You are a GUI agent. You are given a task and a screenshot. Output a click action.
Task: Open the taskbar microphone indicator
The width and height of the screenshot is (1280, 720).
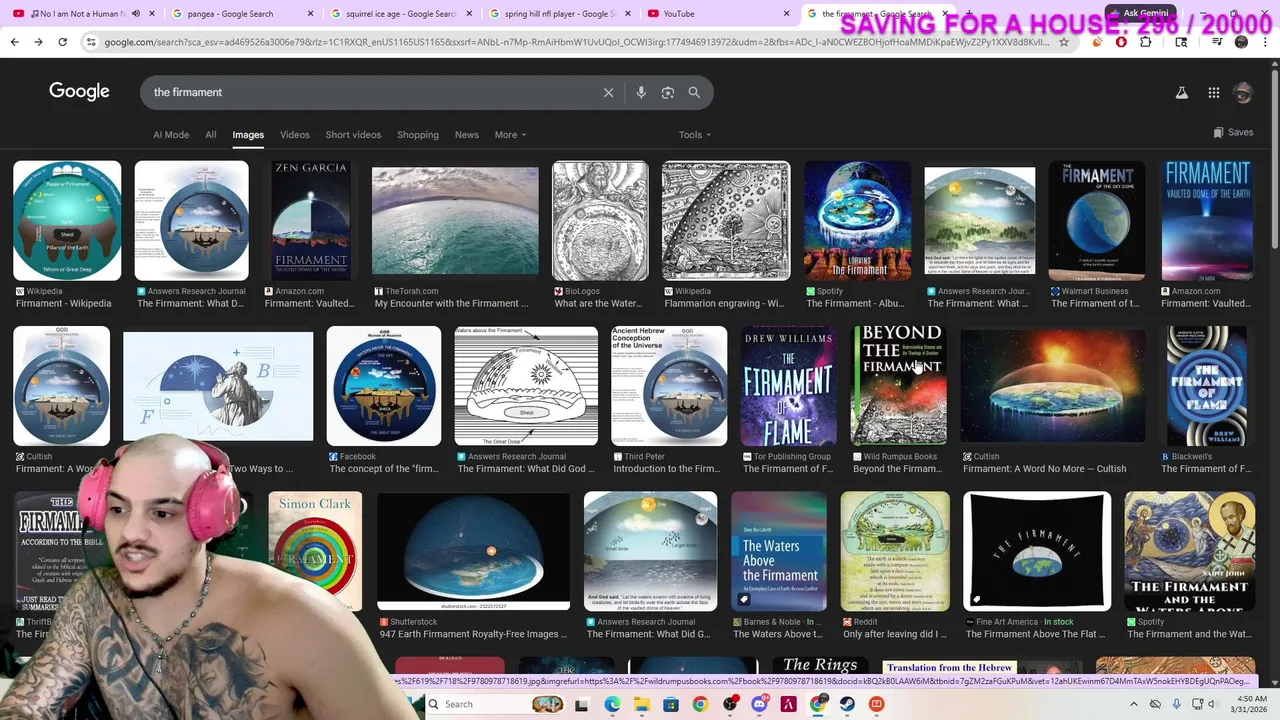[x=1176, y=704]
